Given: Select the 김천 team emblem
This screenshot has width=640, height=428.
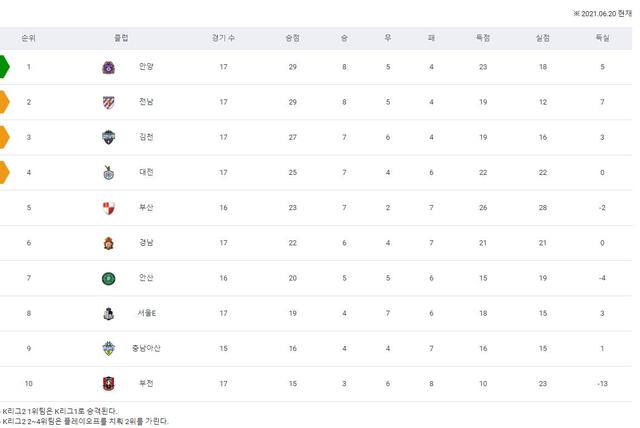Looking at the screenshot, I should coord(109,137).
